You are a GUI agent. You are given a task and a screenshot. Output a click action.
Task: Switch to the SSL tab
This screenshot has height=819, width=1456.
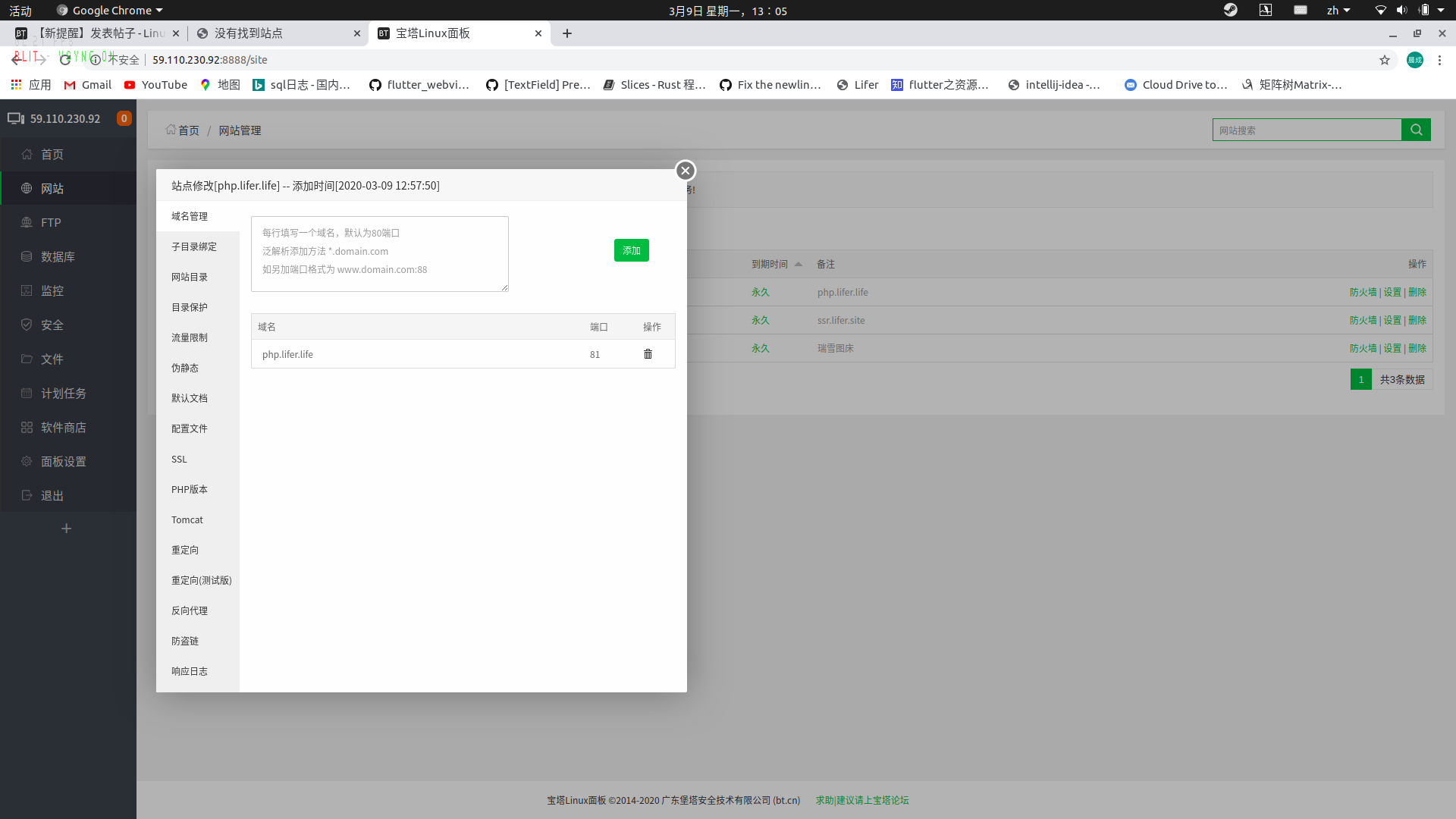179,459
